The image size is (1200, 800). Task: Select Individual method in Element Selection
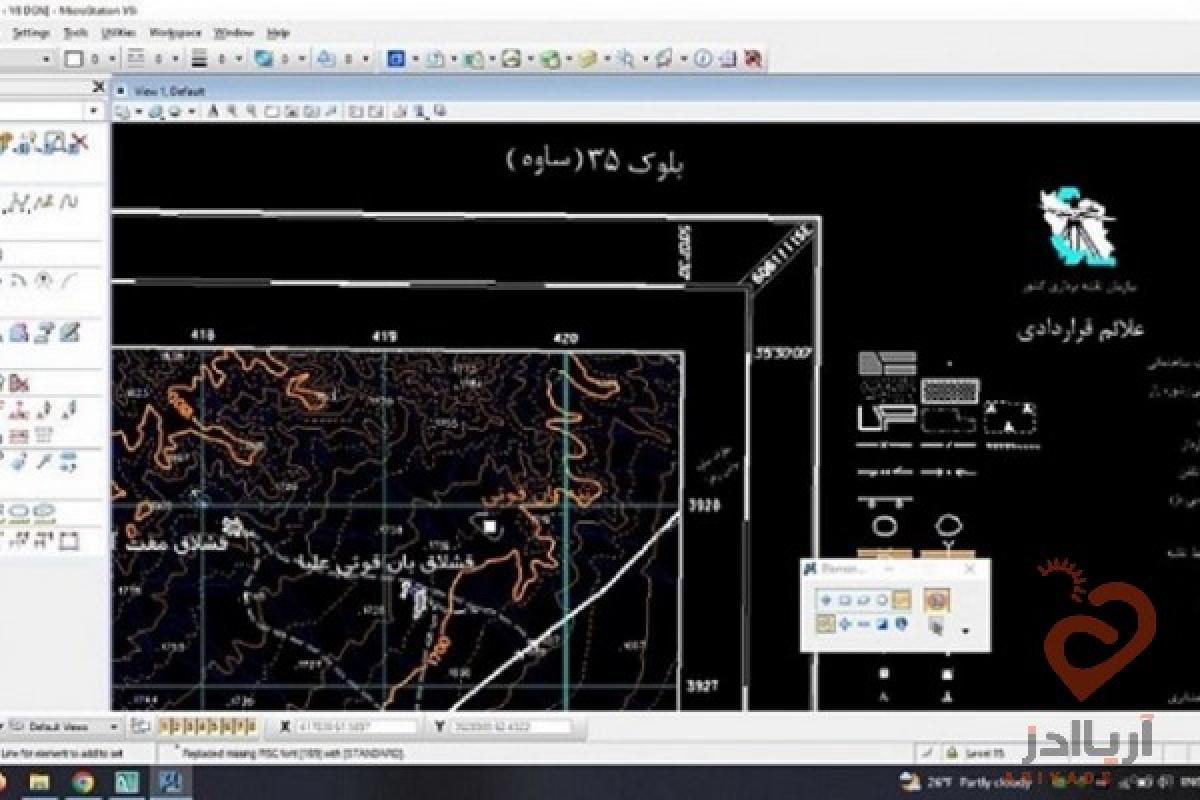pyautogui.click(x=826, y=599)
